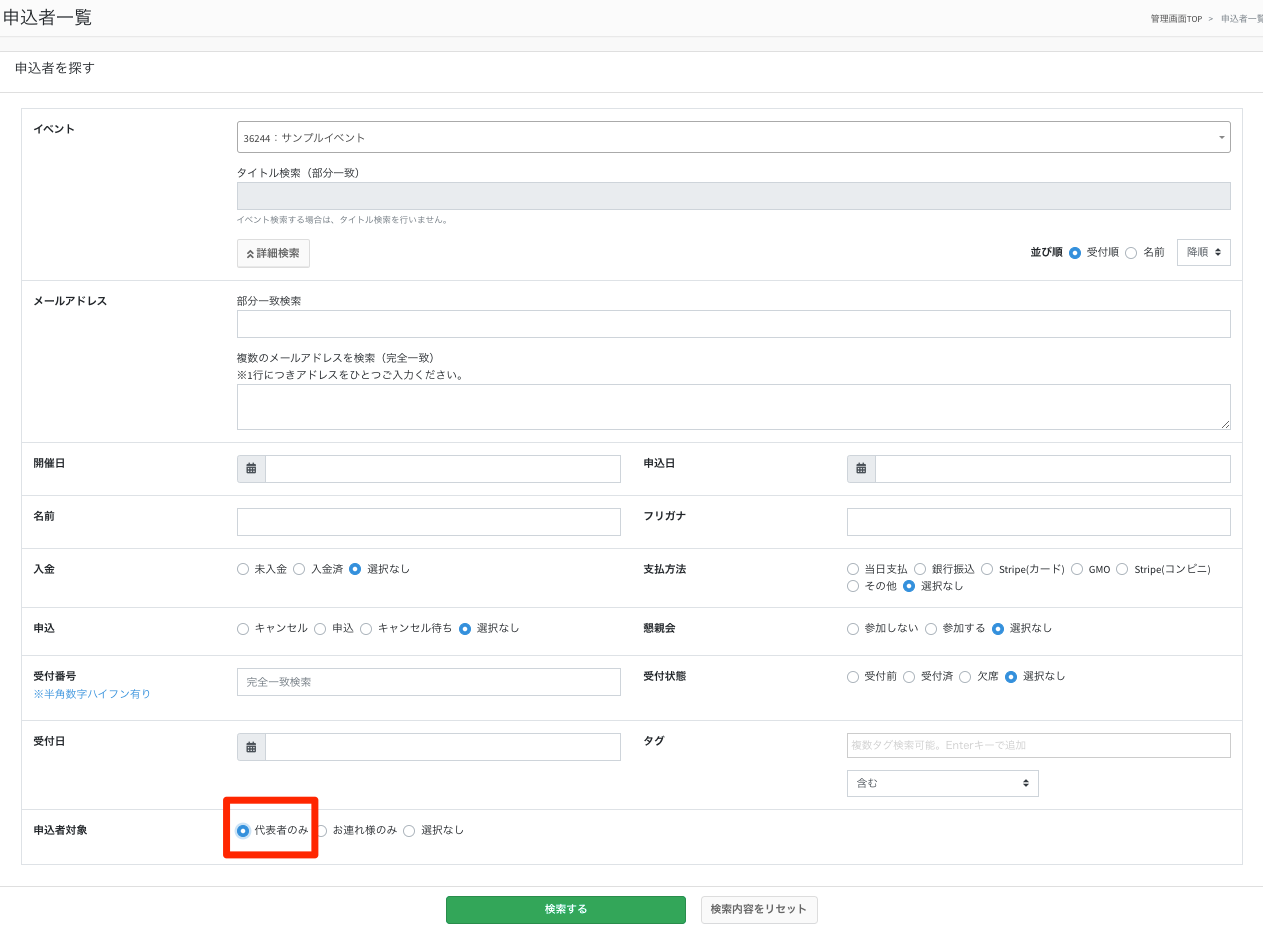Select 受付前 reception status

click(853, 677)
